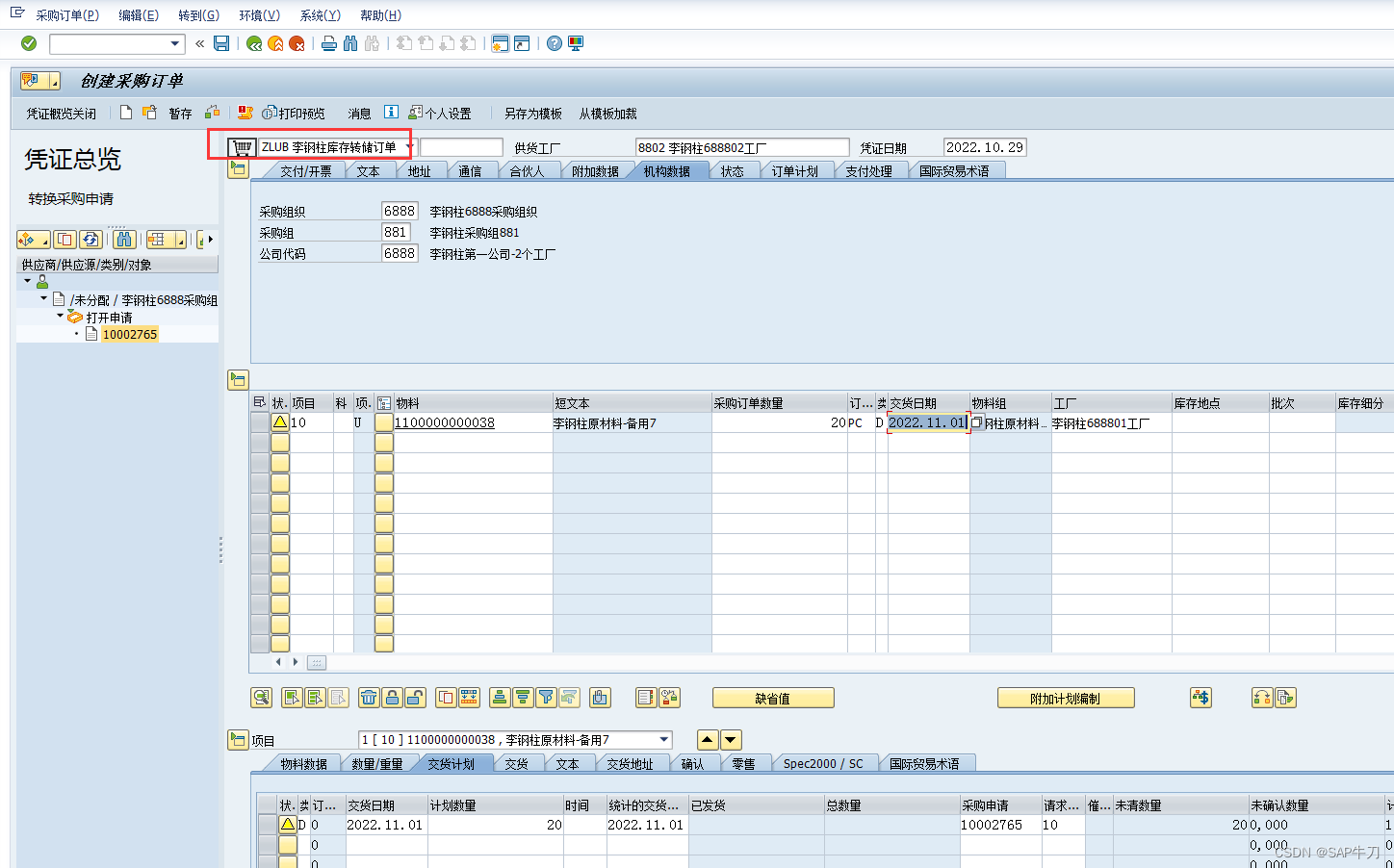This screenshot has height=868, width=1394.
Task: Click the 另存为模板 button
Action: 533,114
